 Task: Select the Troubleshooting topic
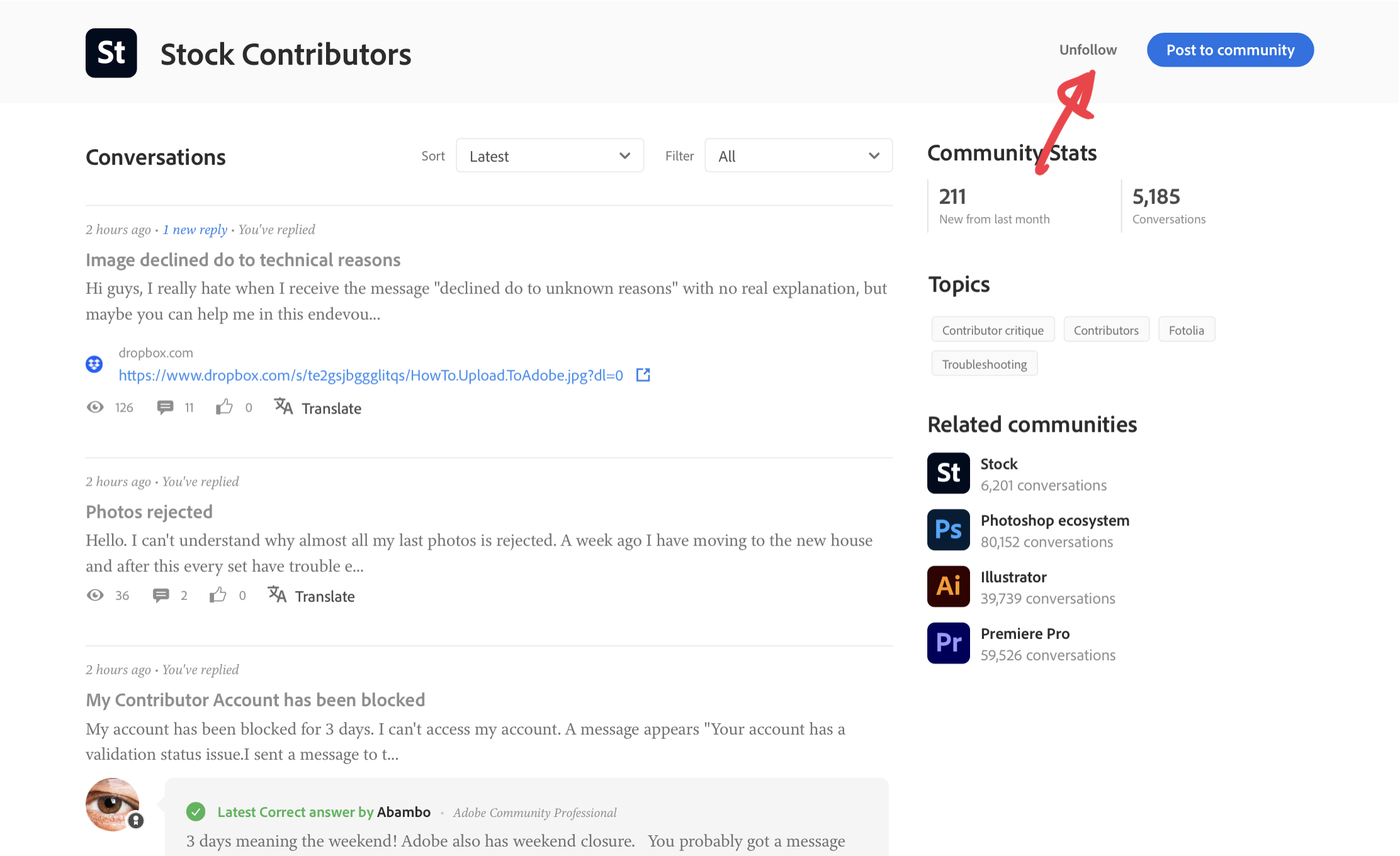pos(984,363)
